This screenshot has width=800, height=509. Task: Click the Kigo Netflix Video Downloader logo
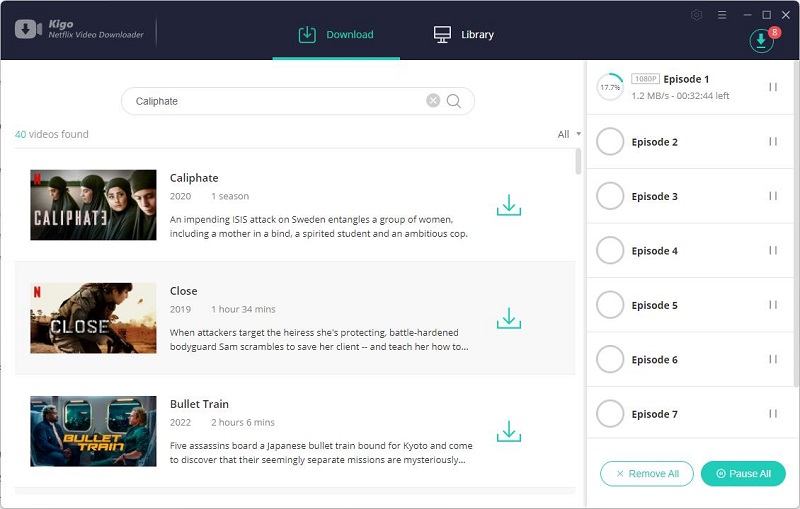79,30
